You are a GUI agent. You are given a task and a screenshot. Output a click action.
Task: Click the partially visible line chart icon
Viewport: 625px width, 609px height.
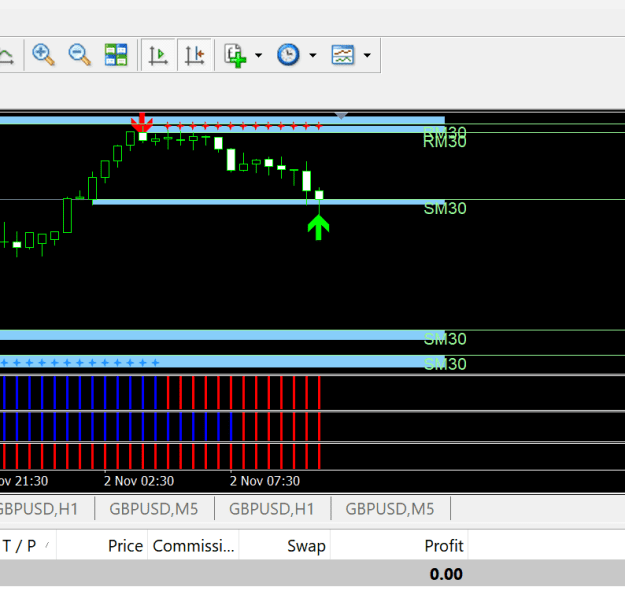(7, 56)
